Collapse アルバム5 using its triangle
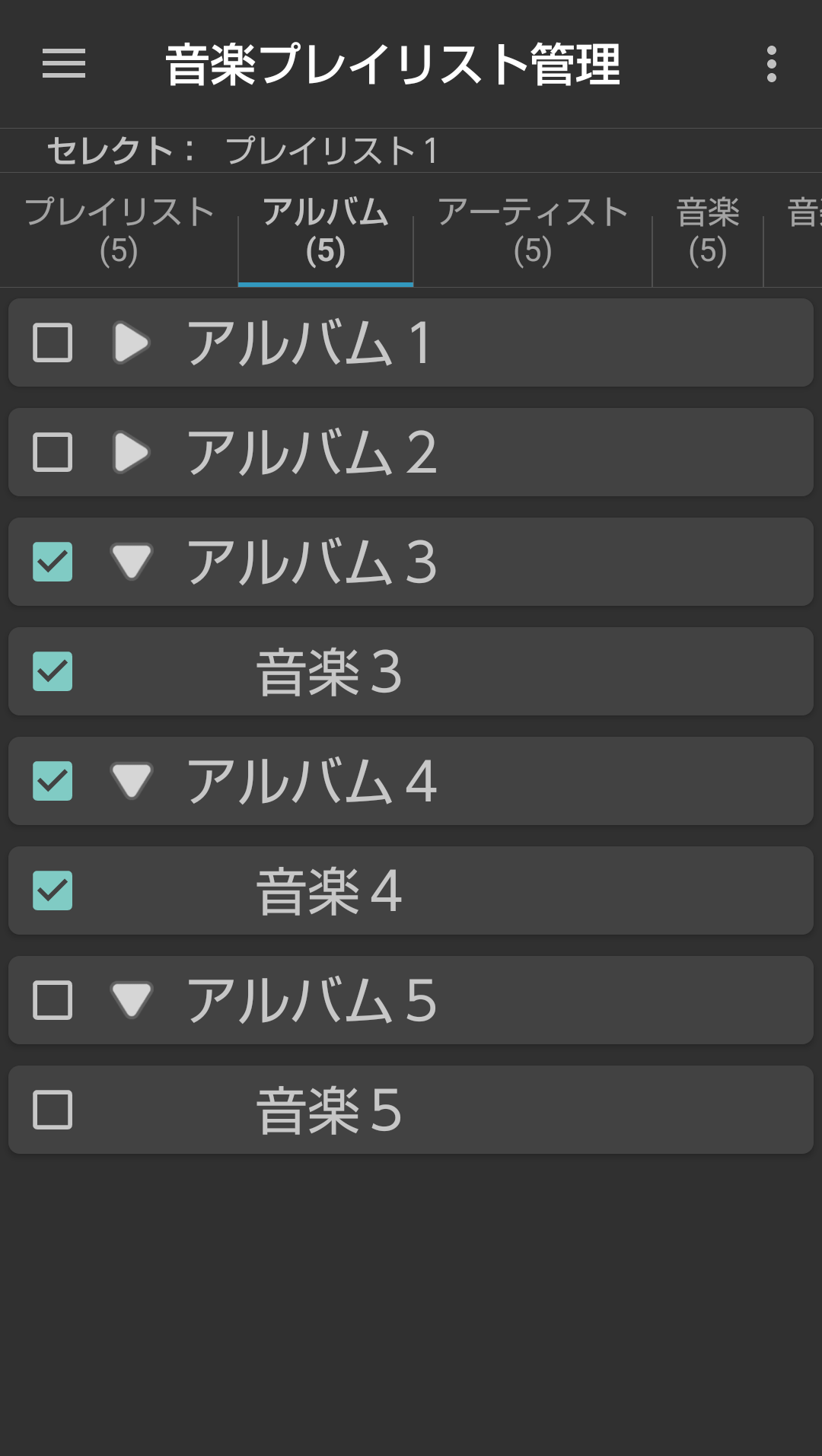This screenshot has width=822, height=1456. pyautogui.click(x=132, y=1000)
